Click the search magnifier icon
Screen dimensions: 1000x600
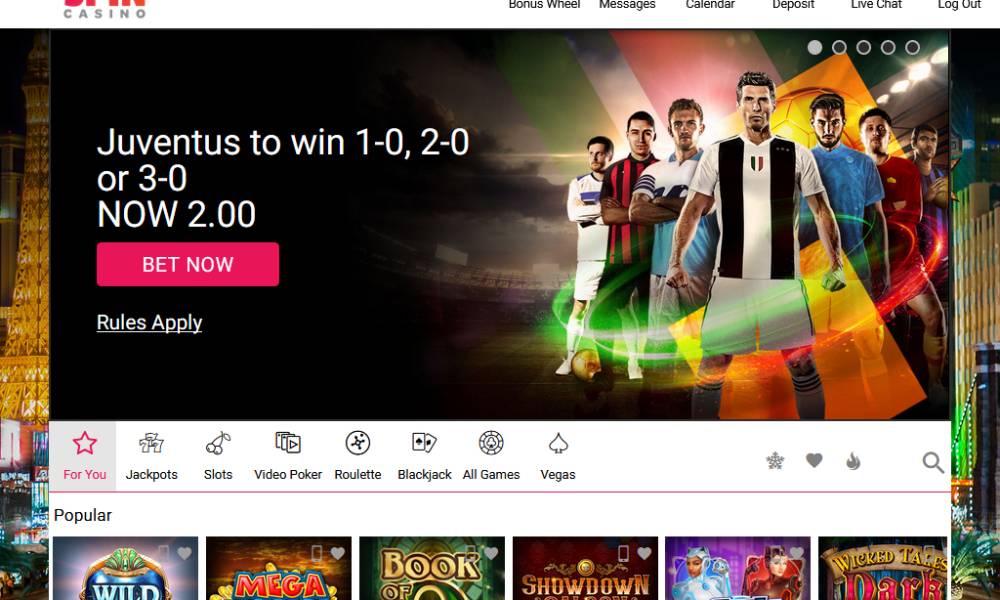tap(933, 462)
